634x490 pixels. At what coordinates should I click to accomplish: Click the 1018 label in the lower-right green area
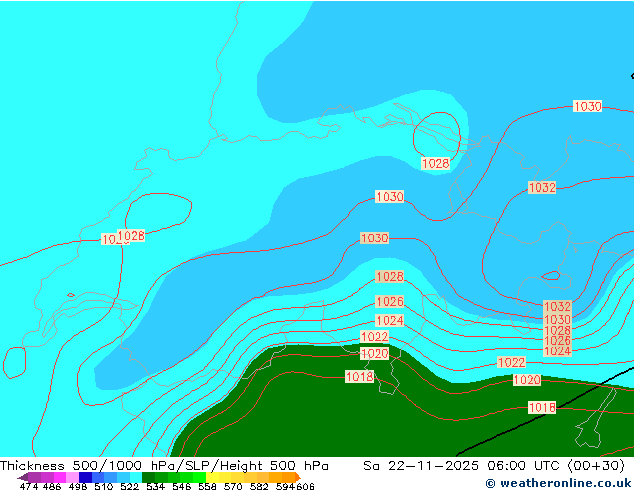point(542,408)
